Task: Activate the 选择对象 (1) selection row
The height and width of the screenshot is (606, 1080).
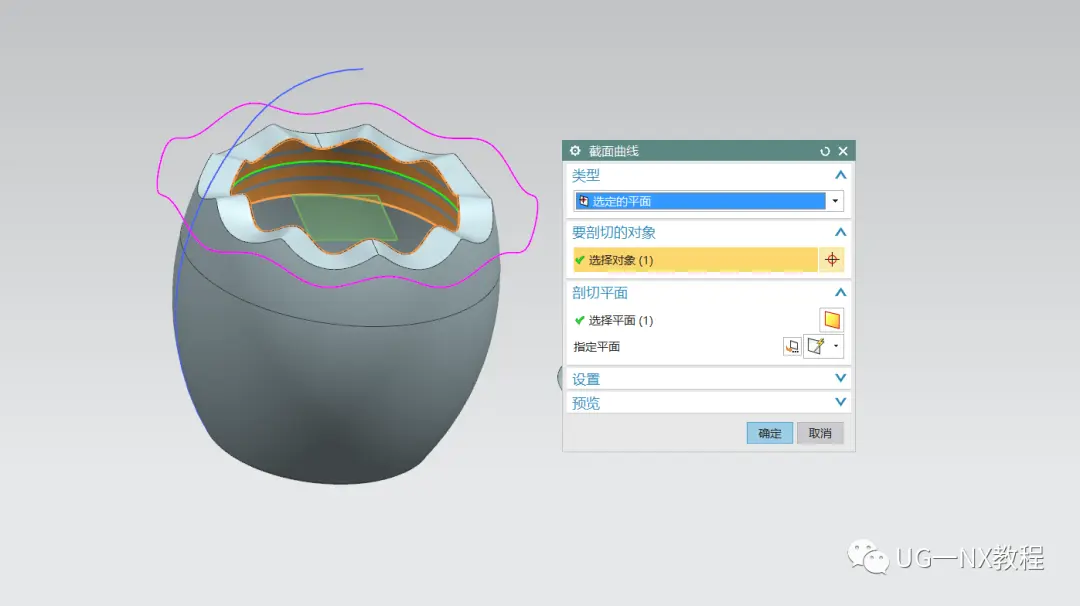Action: click(695, 260)
